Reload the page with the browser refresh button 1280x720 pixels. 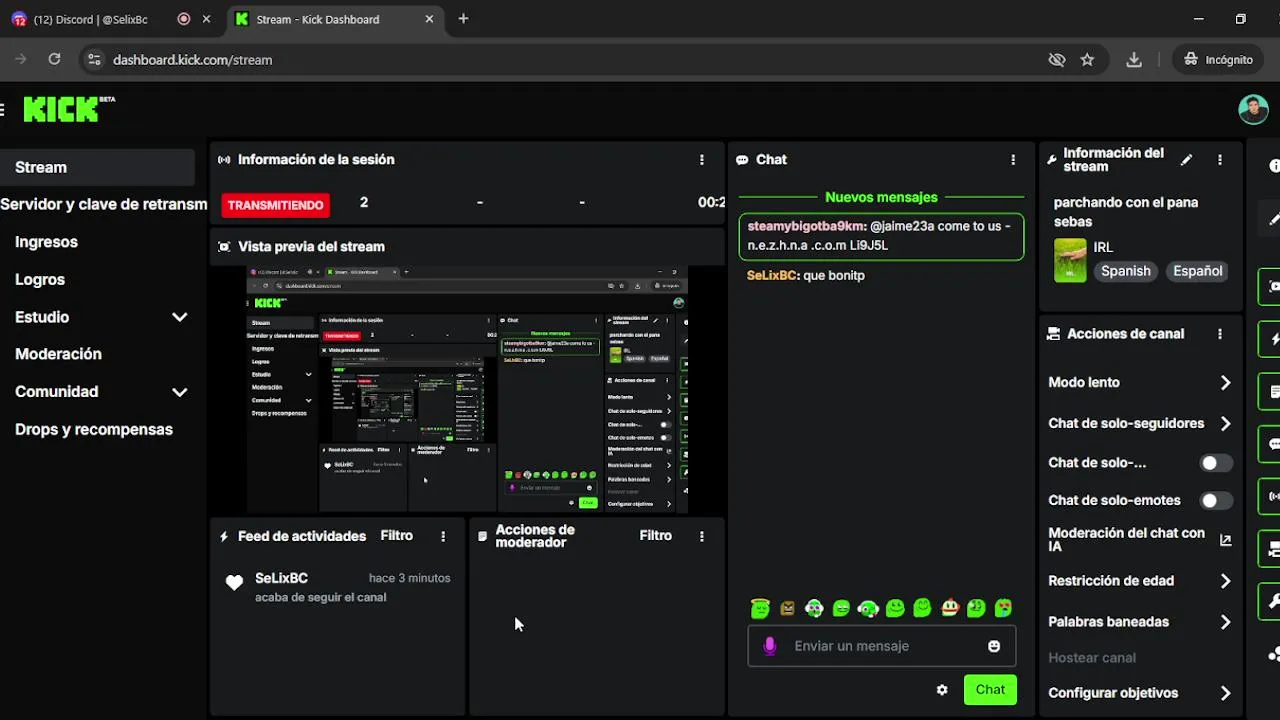pos(54,60)
